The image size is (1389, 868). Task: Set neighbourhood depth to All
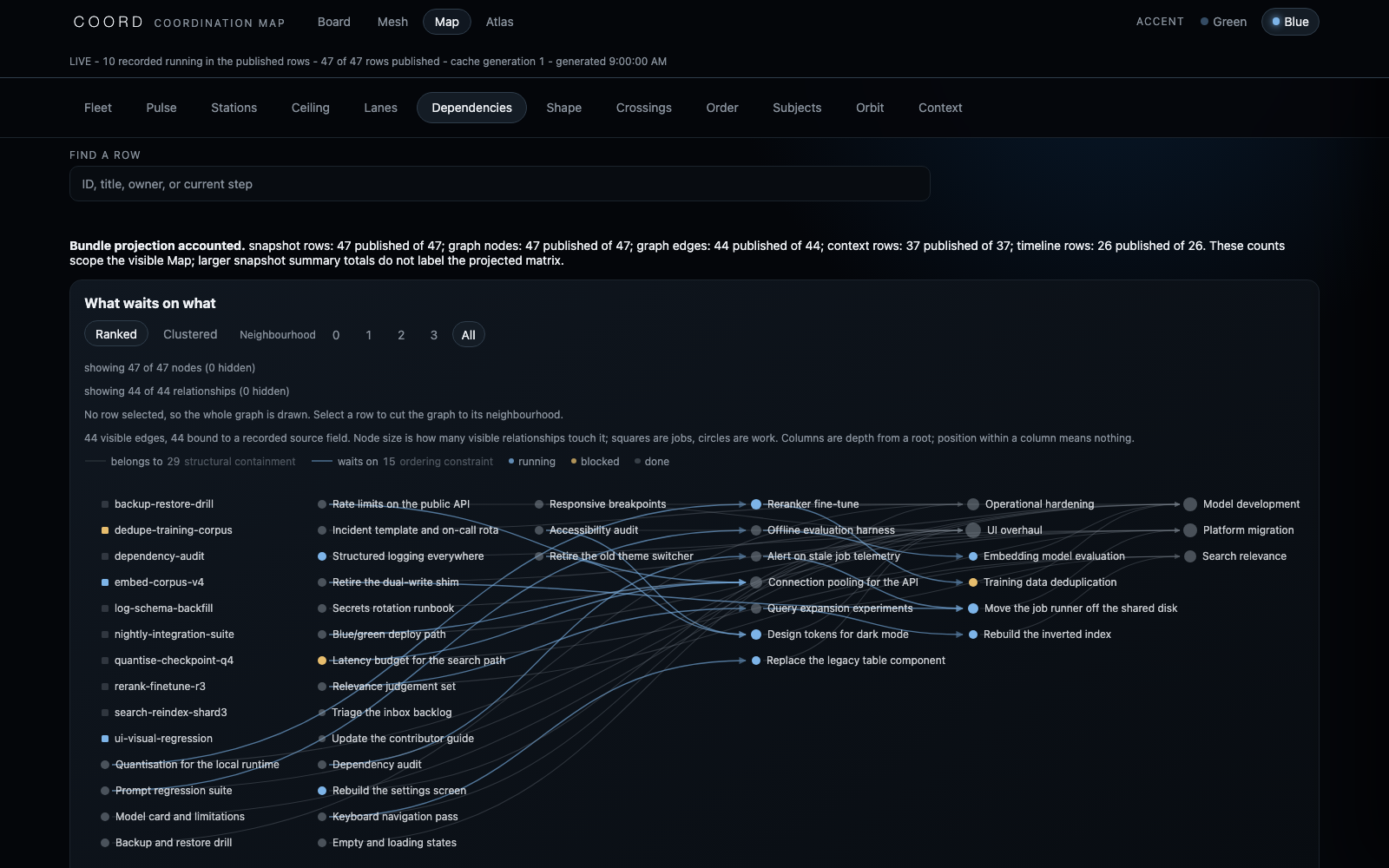(469, 335)
